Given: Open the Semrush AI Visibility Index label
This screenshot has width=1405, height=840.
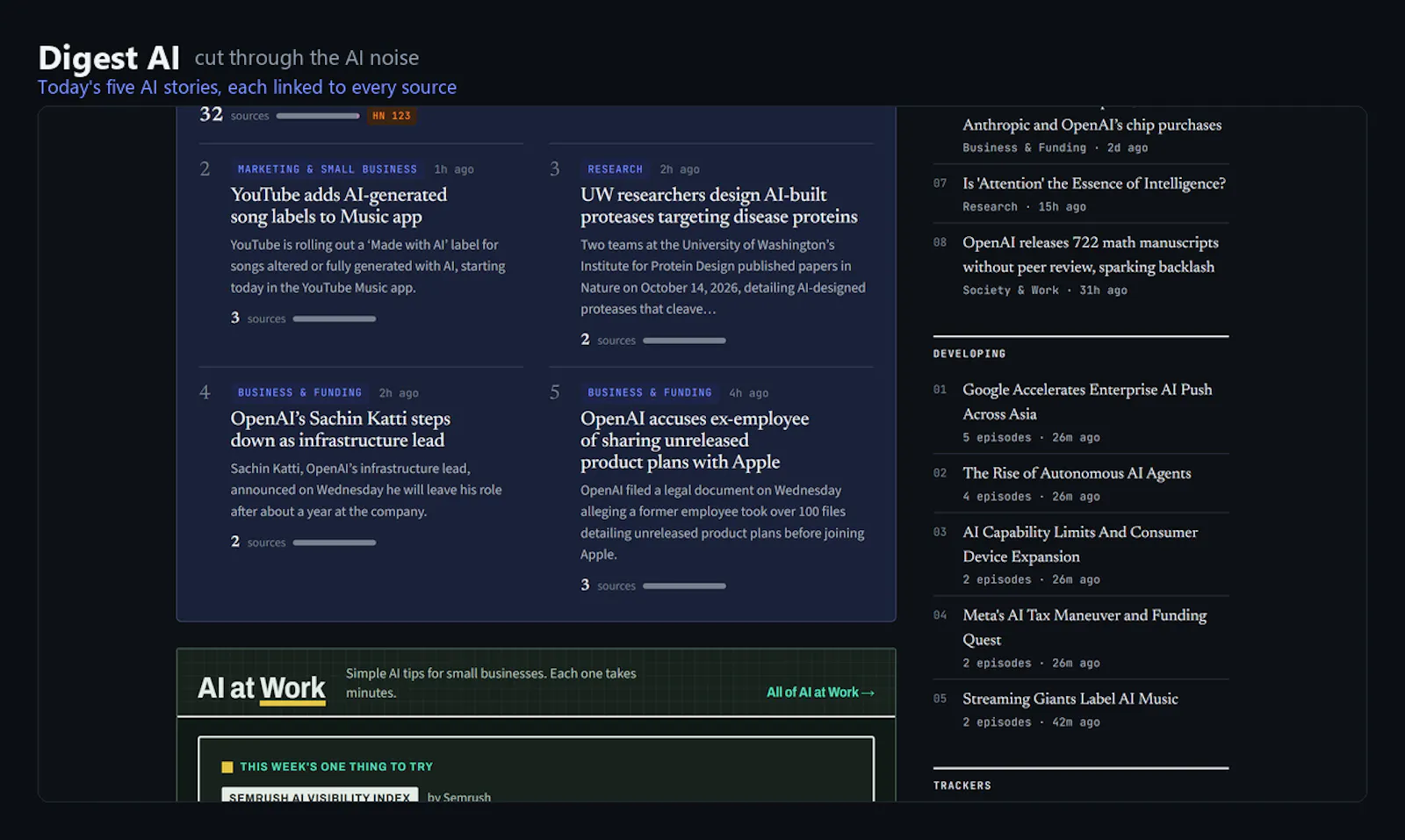Looking at the screenshot, I should point(320,796).
